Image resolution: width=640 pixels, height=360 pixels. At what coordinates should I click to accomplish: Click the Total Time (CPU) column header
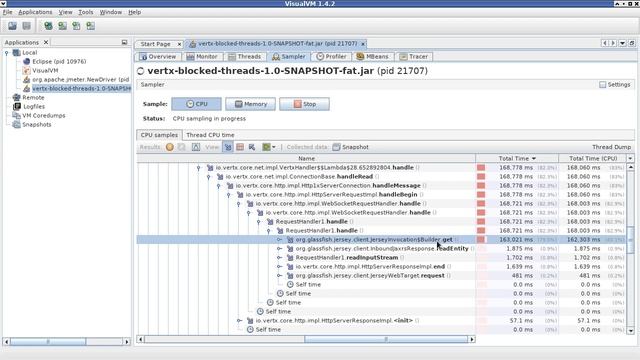point(592,158)
